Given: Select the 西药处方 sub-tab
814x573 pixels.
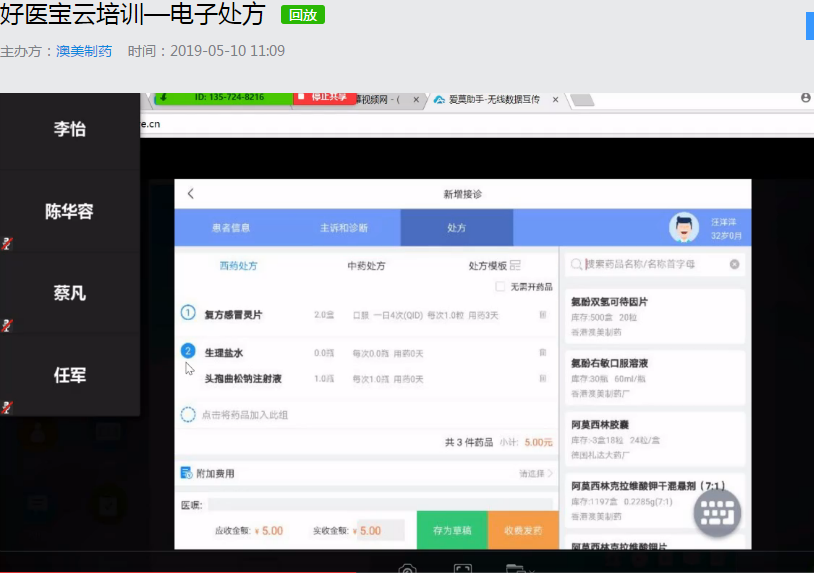Looking at the screenshot, I should pyautogui.click(x=238, y=266).
